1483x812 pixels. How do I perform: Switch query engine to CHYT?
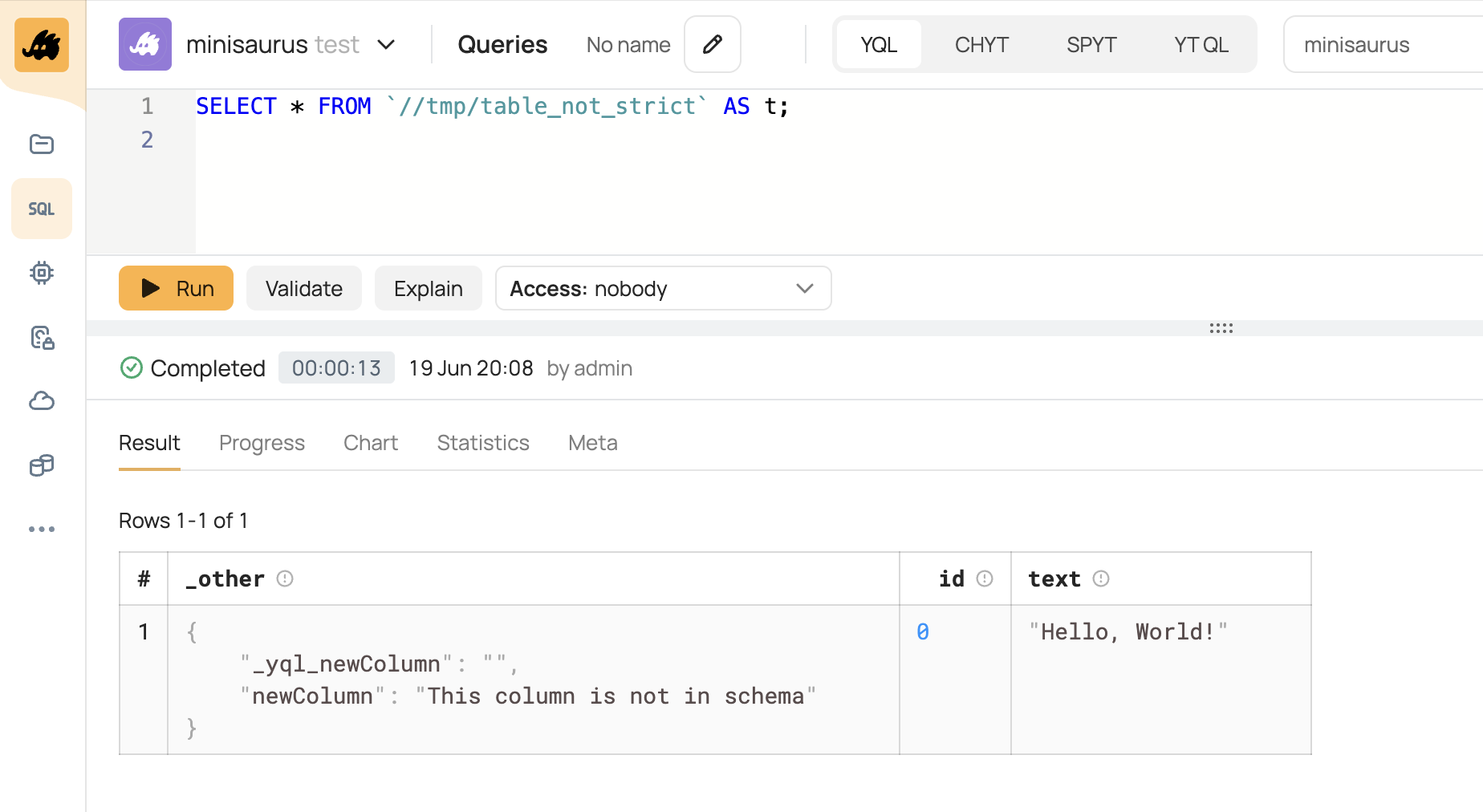click(x=981, y=45)
